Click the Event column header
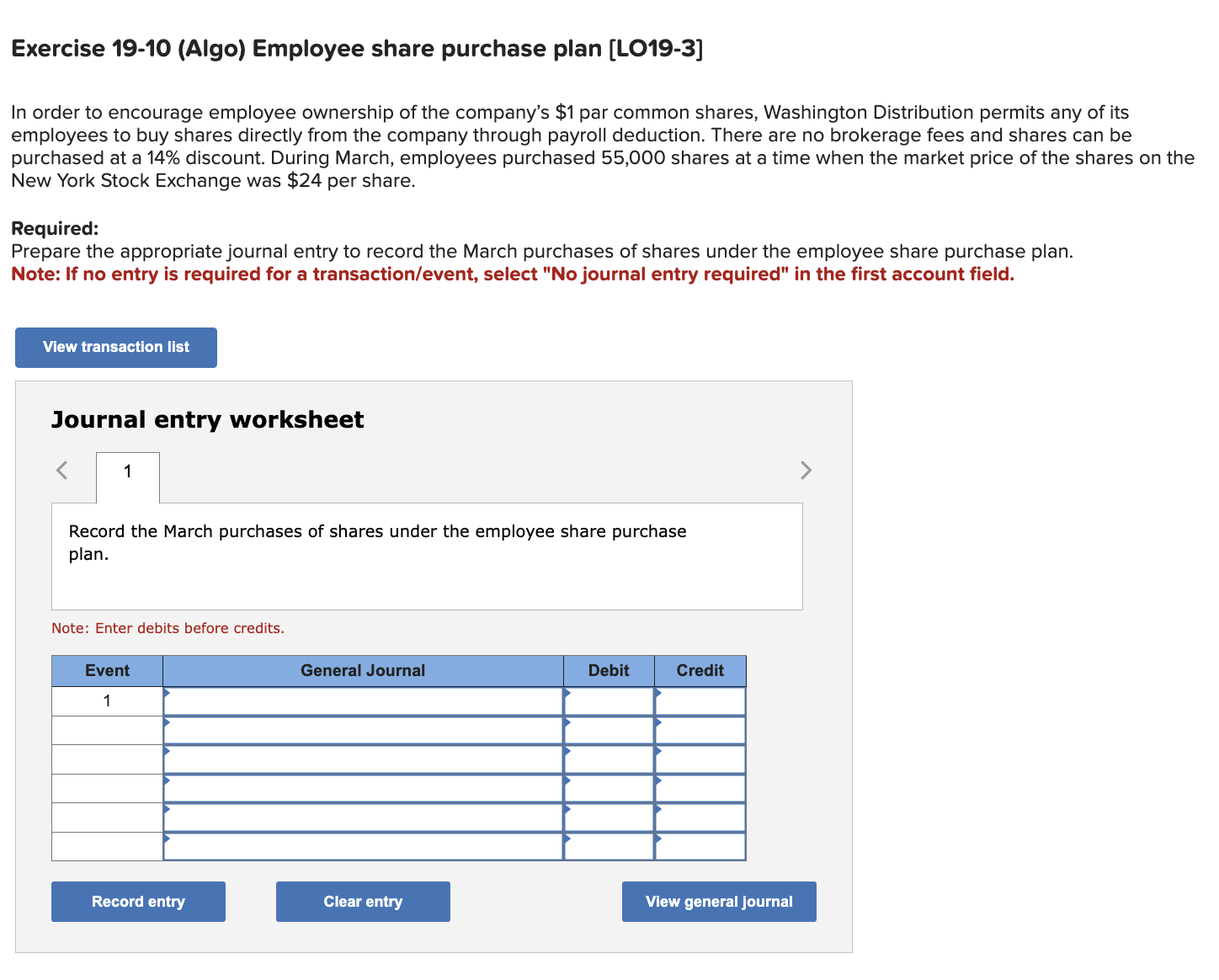The height and width of the screenshot is (980, 1219). (x=106, y=670)
